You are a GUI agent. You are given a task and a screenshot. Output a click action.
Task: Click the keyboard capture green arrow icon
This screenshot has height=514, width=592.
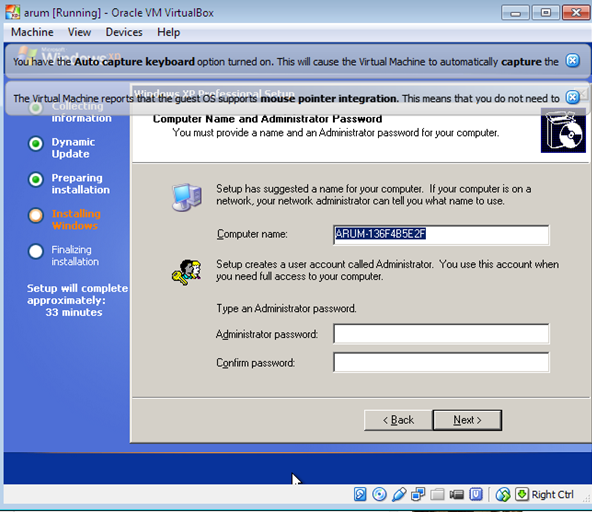point(522,494)
